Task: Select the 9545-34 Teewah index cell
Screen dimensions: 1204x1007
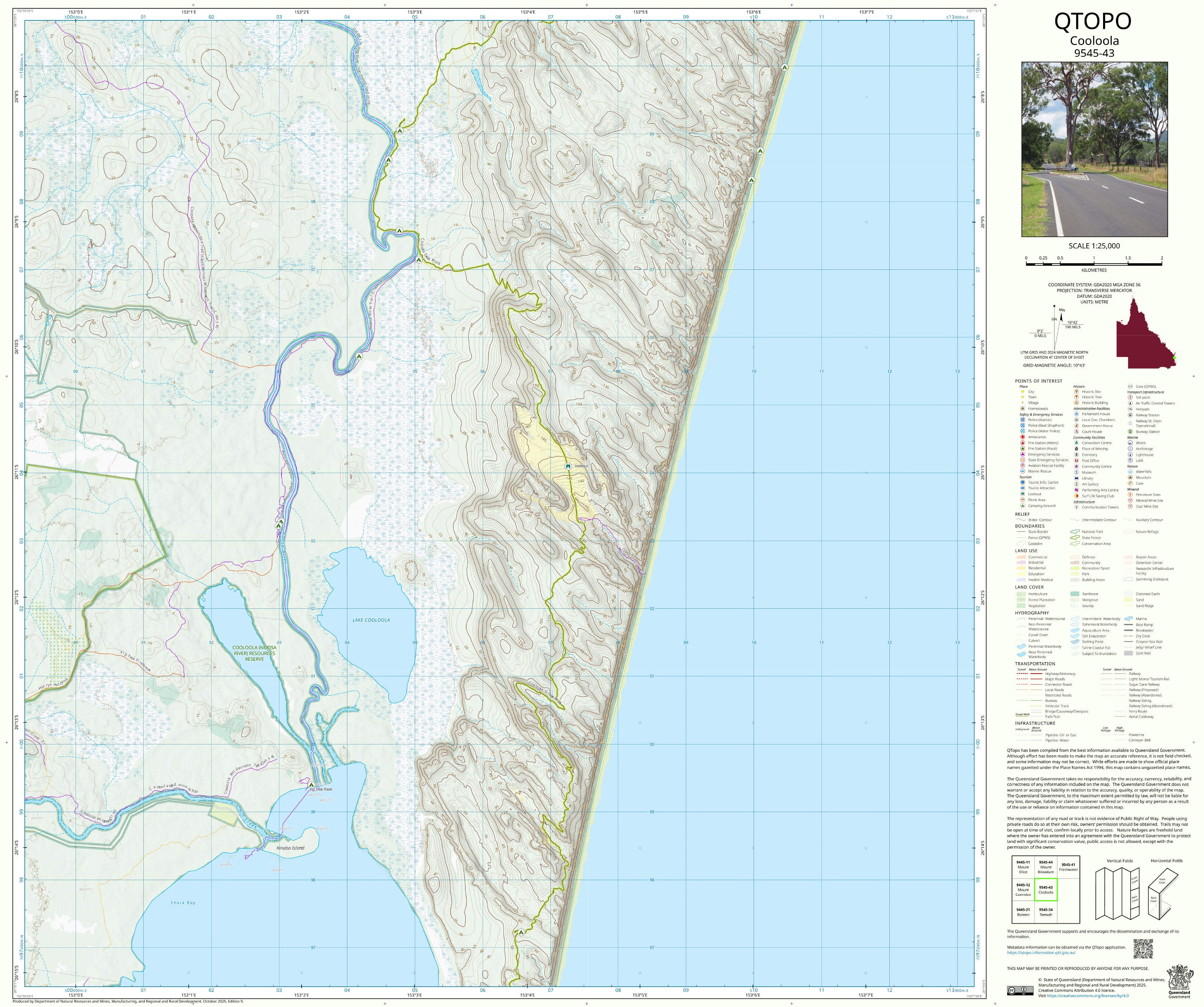Action: coord(1046,912)
